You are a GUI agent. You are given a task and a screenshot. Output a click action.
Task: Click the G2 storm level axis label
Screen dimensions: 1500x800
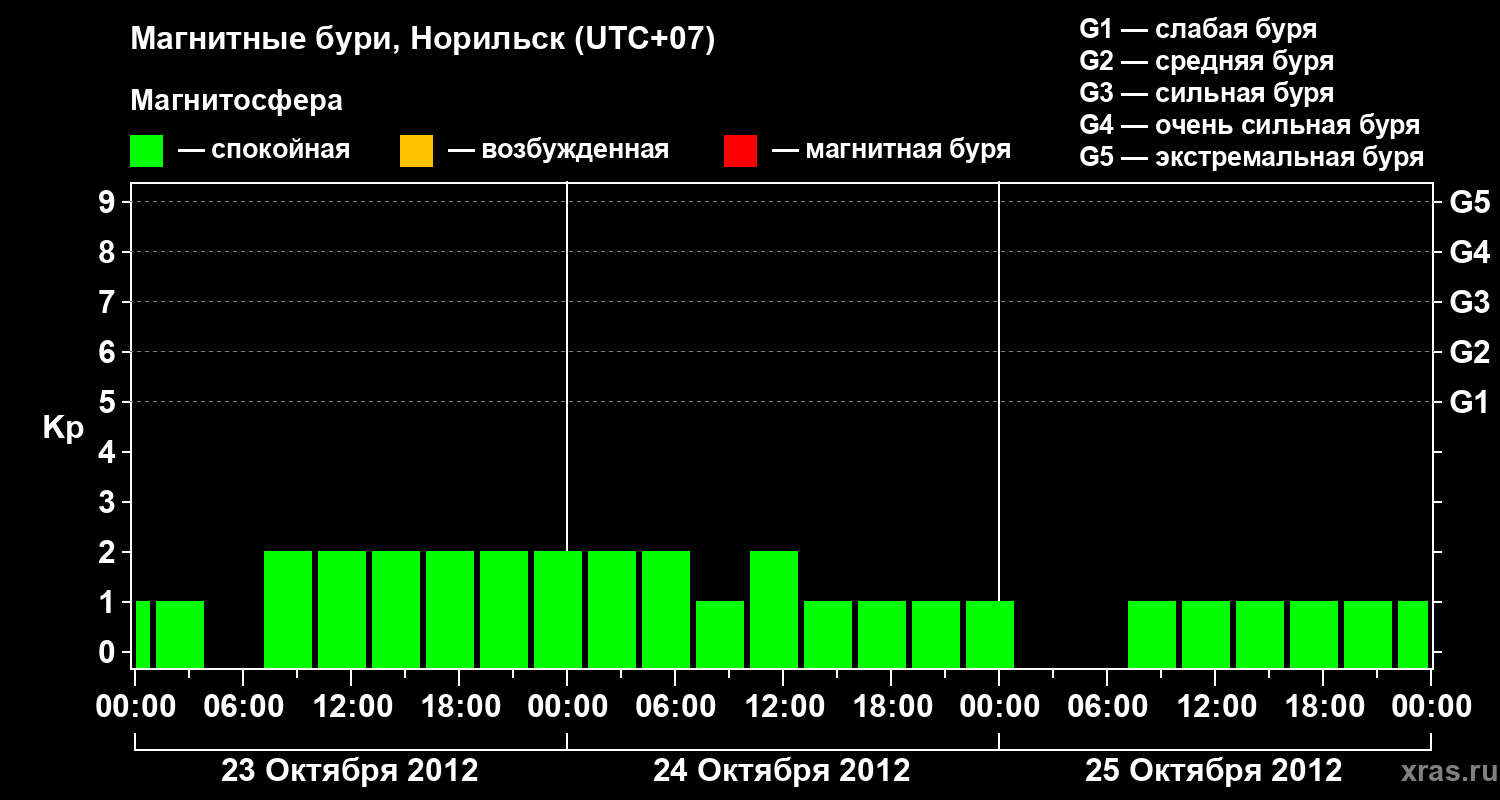click(x=1470, y=352)
